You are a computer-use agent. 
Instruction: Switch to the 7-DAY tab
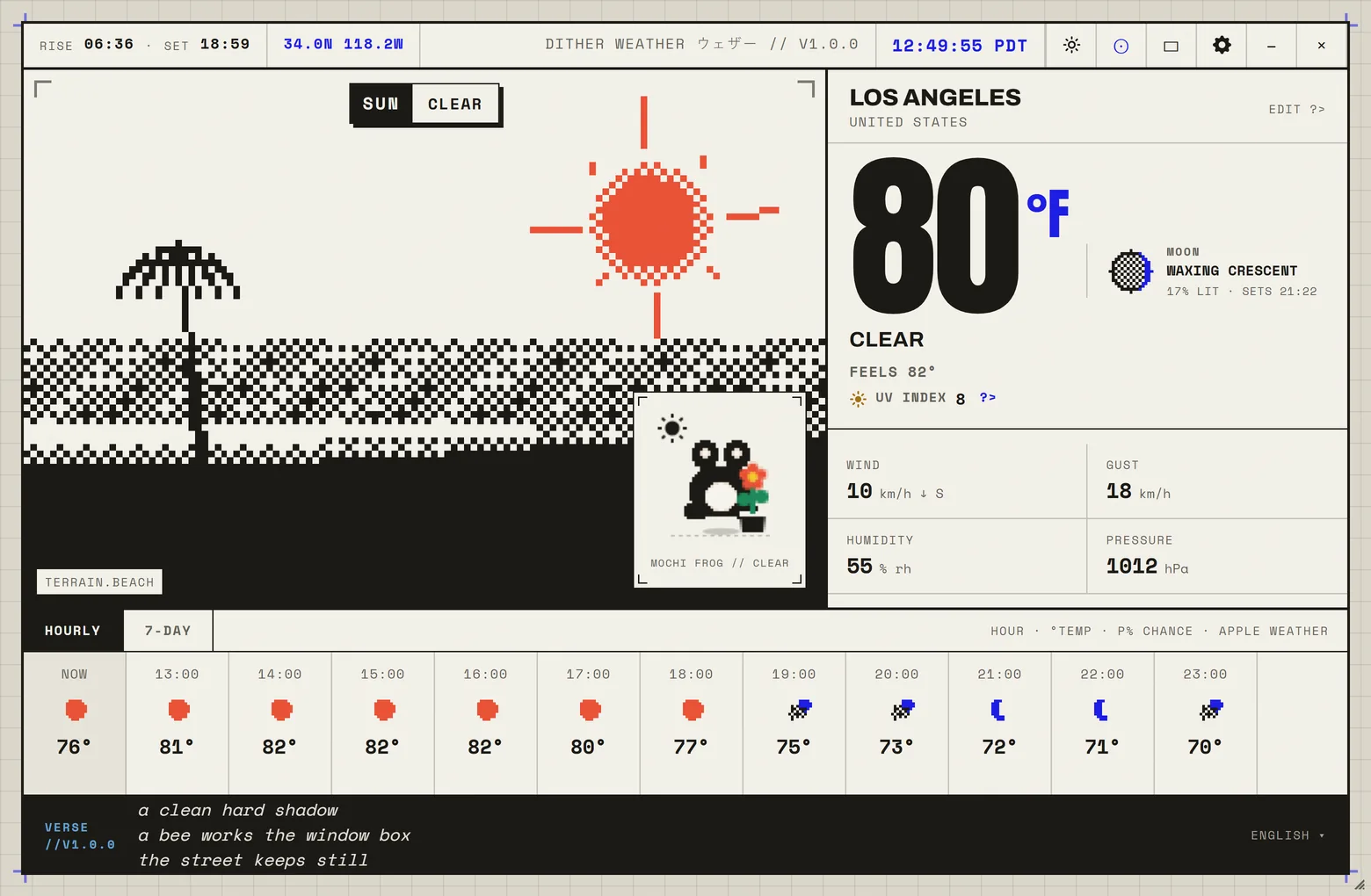pyautogui.click(x=168, y=631)
